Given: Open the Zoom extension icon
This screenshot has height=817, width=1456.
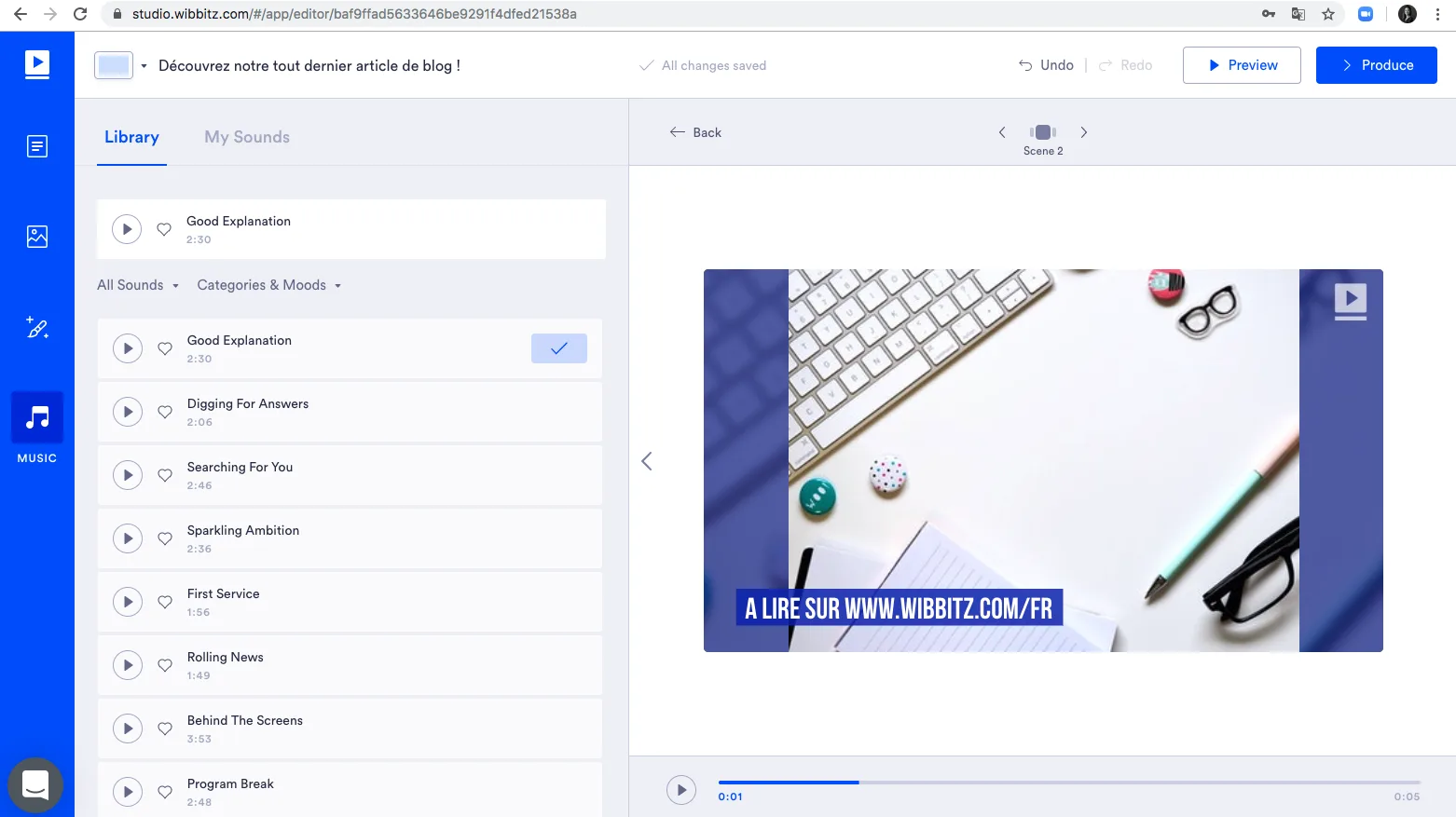Looking at the screenshot, I should tap(1366, 14).
